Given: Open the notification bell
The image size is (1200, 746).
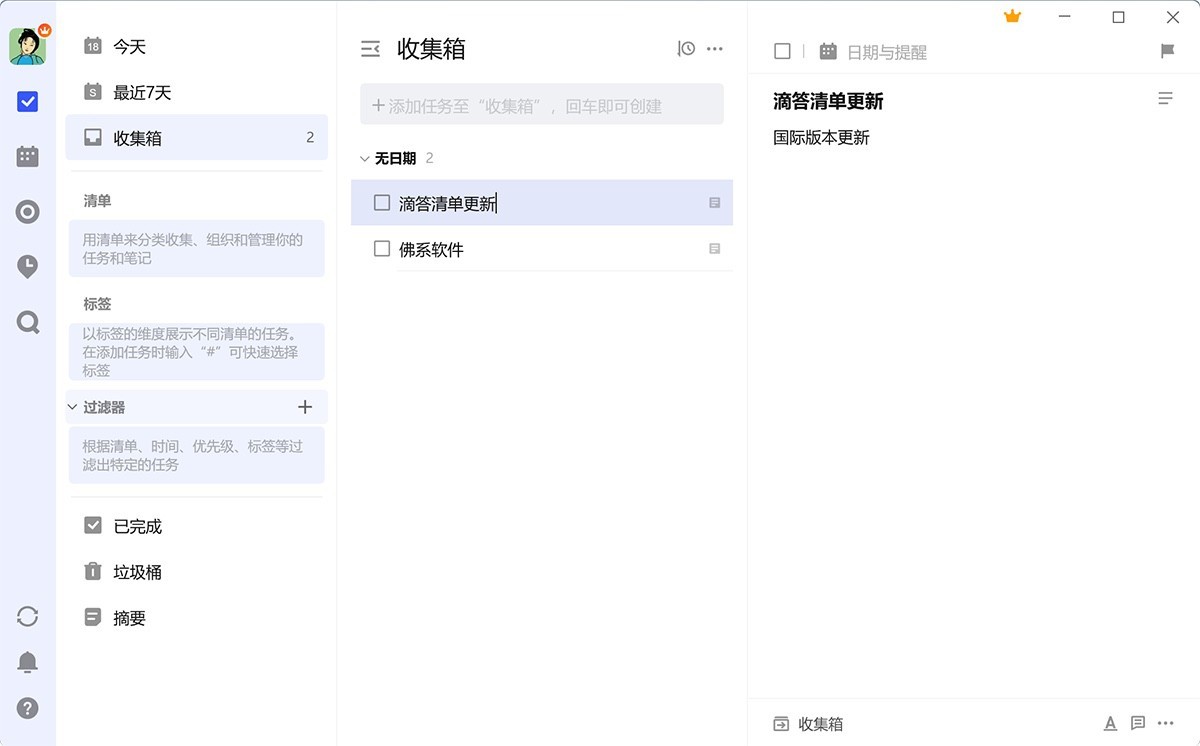Looking at the screenshot, I should 28,662.
